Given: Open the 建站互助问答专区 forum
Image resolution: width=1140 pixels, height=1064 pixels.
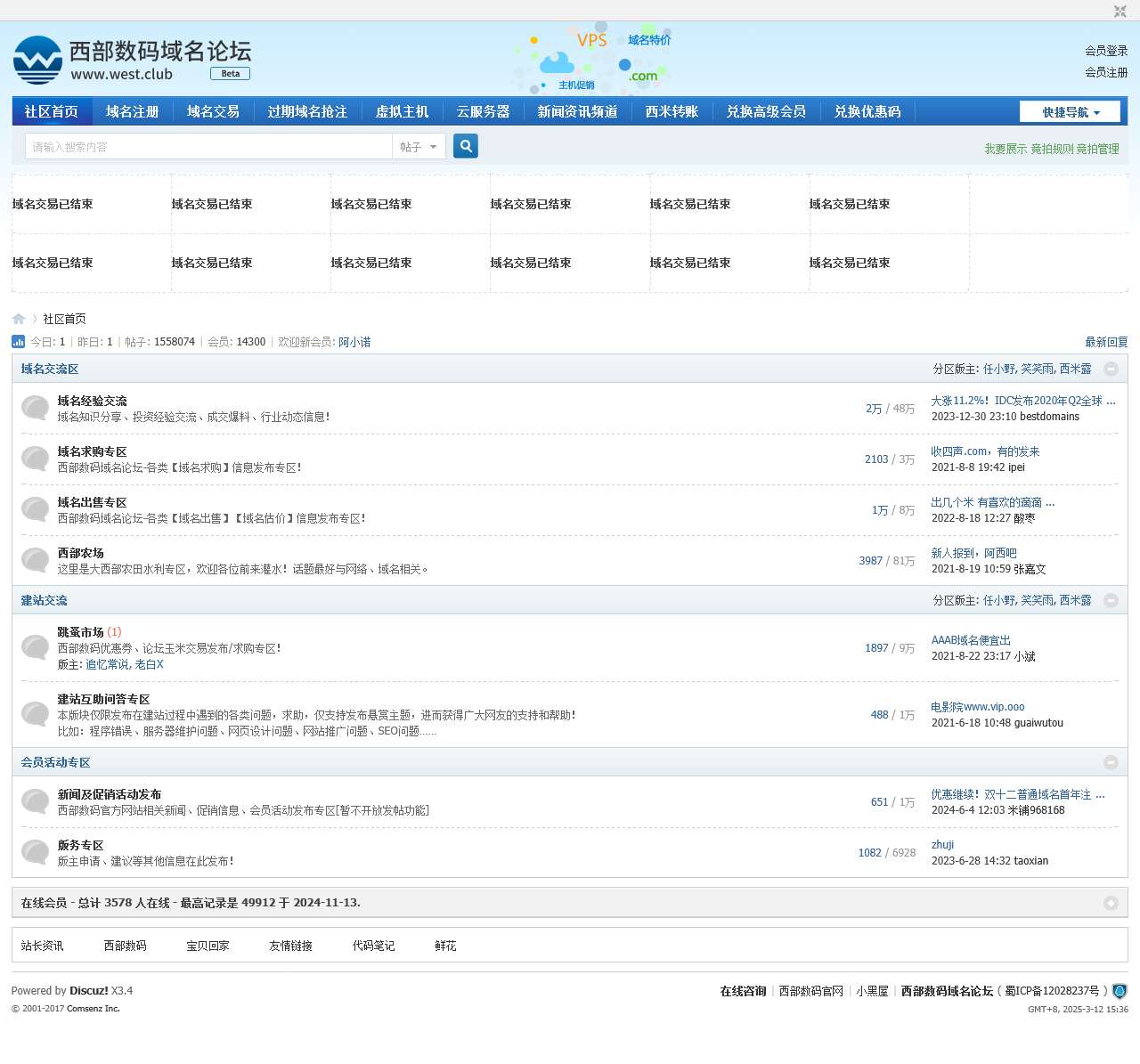Looking at the screenshot, I should pos(104,699).
